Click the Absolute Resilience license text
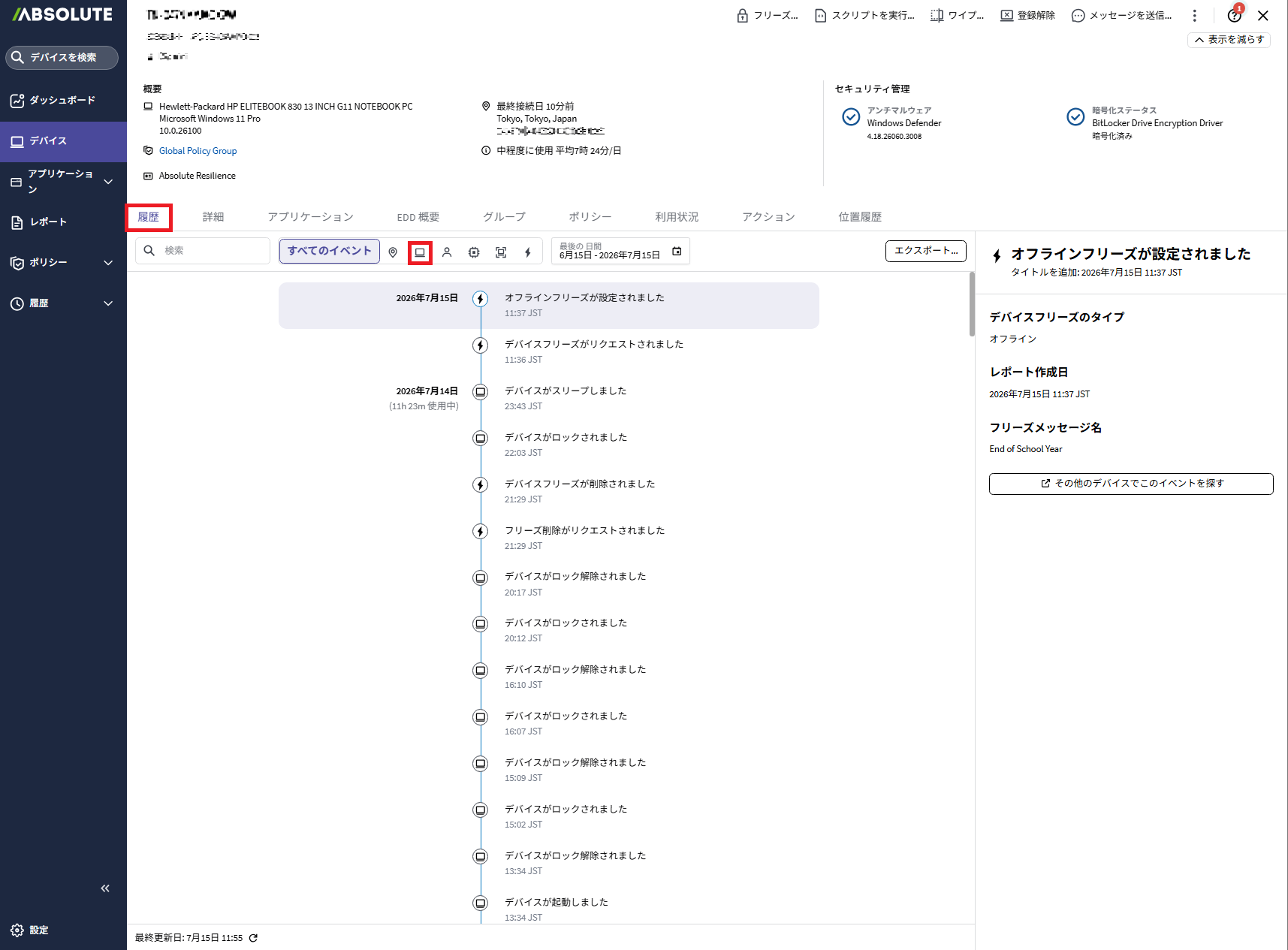The width and height of the screenshot is (1288, 950). pyautogui.click(x=198, y=176)
